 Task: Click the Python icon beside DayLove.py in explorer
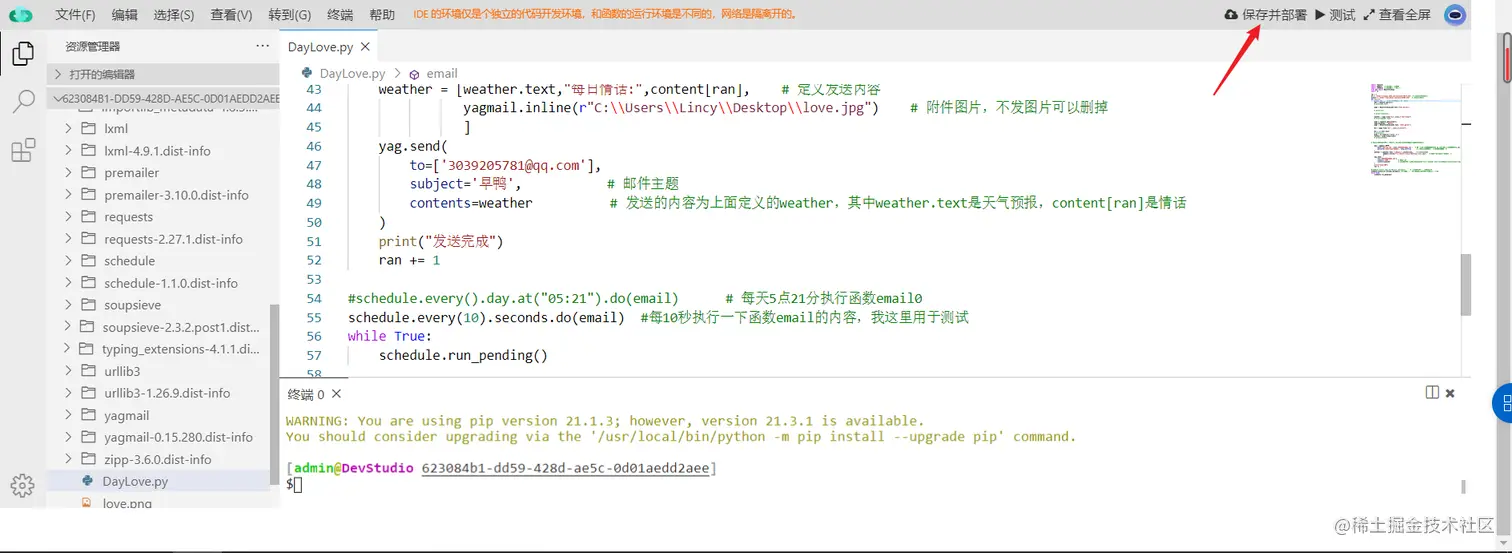tap(87, 481)
